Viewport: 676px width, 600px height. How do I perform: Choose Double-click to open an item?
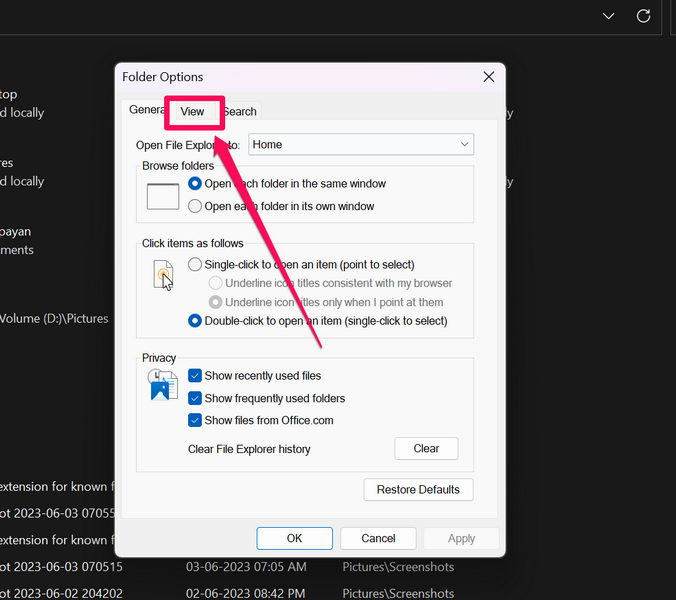(x=195, y=321)
